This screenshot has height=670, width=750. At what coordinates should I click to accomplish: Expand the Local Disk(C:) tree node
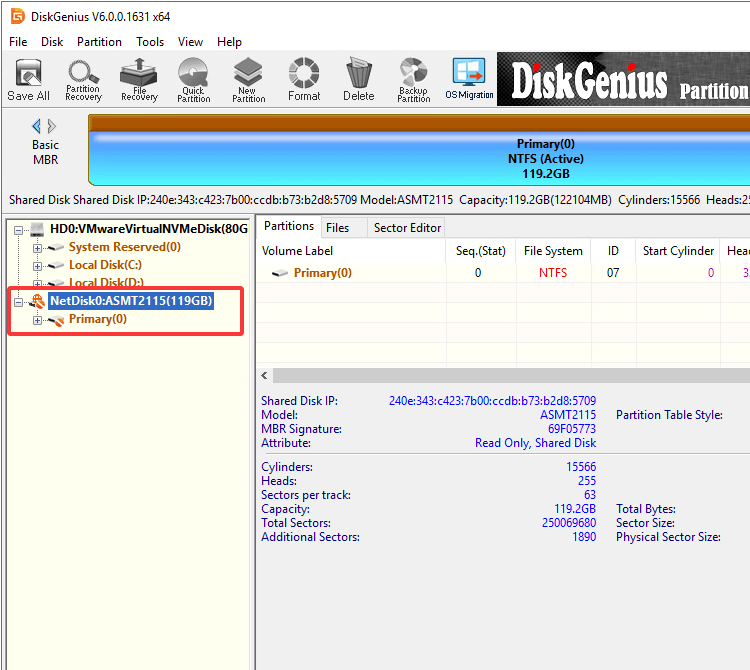pos(38,265)
